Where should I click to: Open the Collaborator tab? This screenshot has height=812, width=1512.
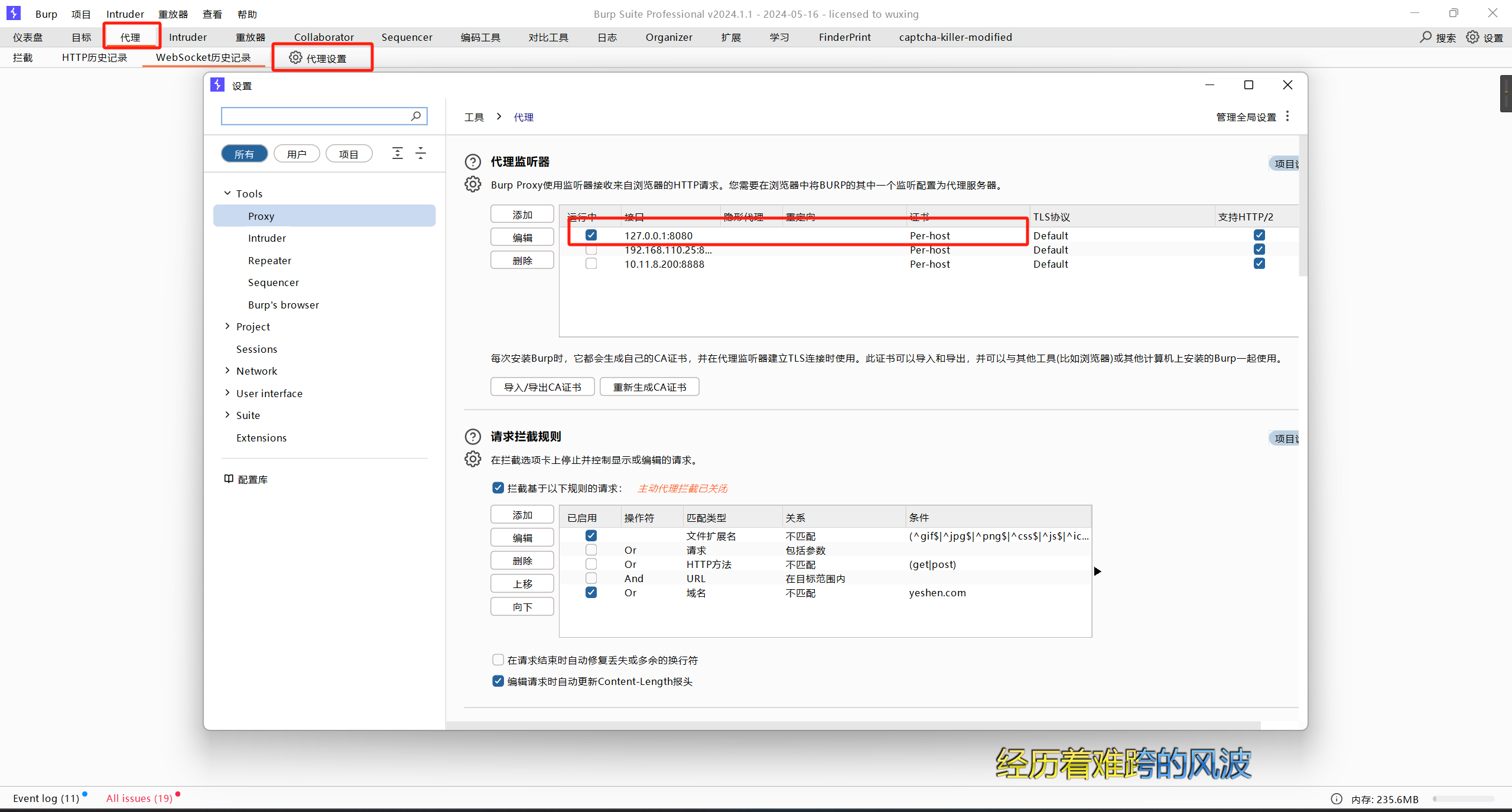pyautogui.click(x=324, y=37)
